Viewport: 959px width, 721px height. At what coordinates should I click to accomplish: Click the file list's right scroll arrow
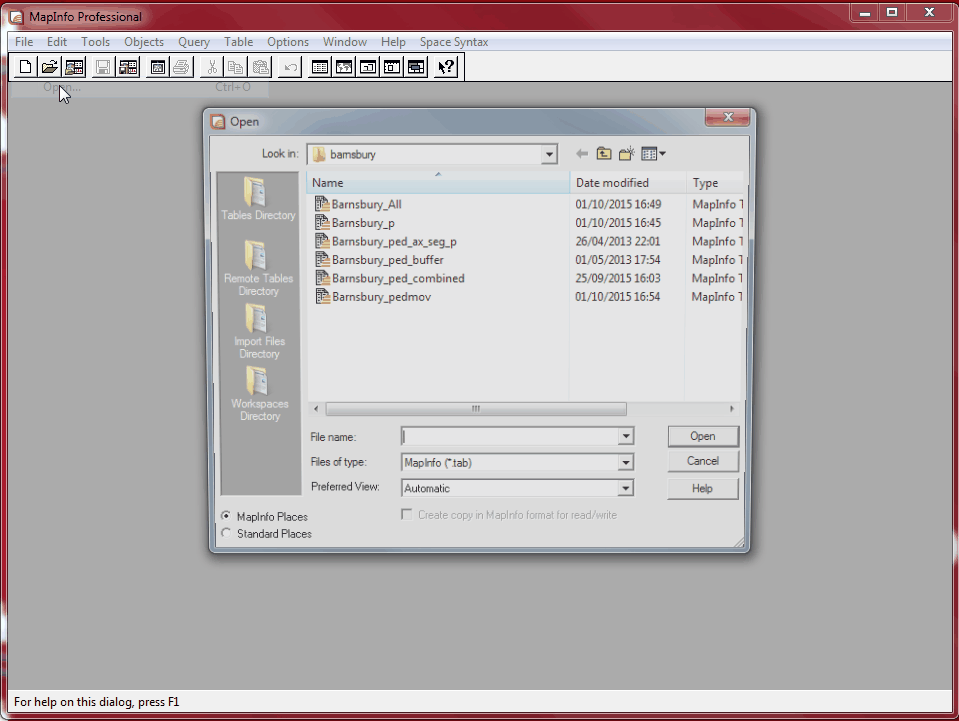point(731,409)
